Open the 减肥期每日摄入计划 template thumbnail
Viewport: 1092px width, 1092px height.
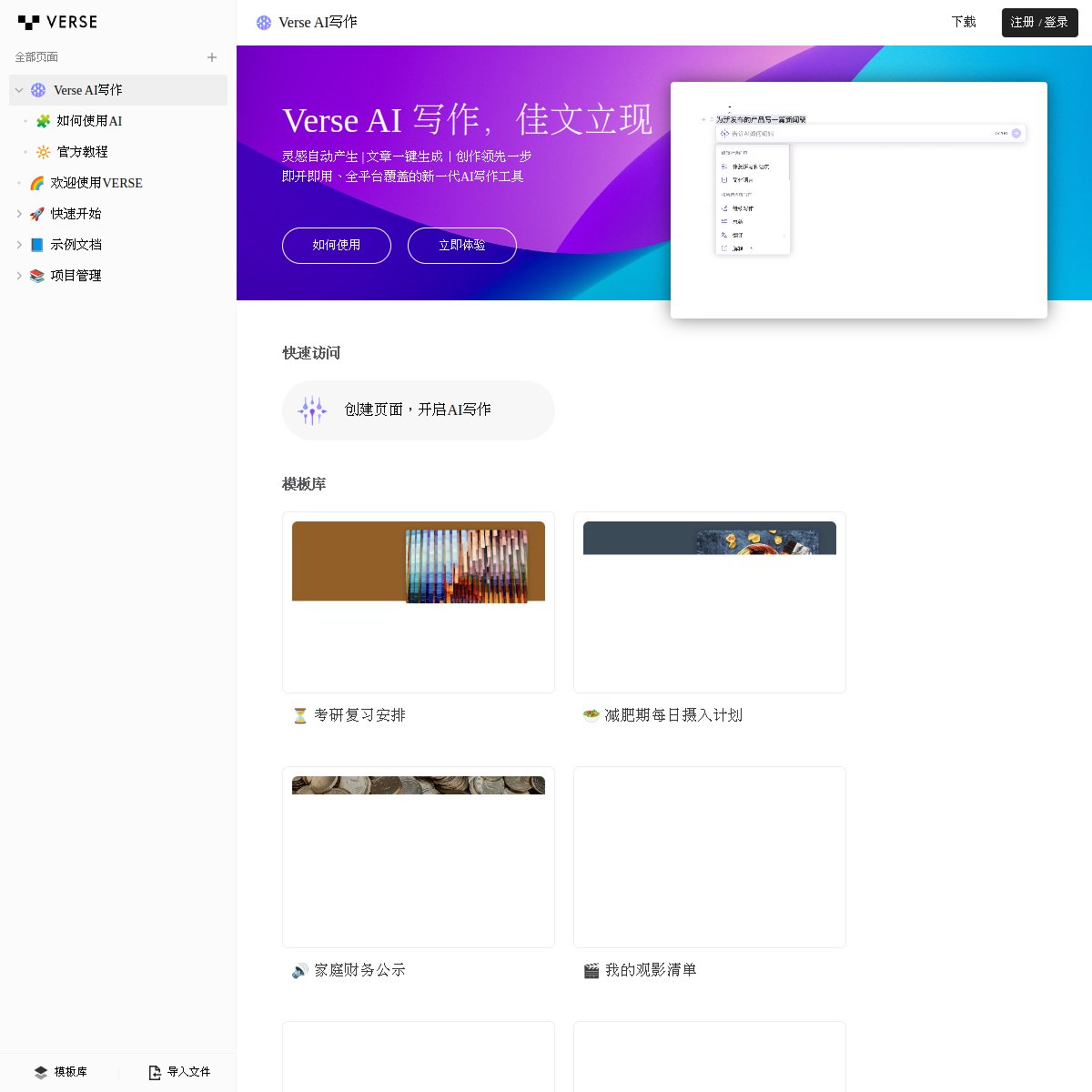[x=710, y=602]
